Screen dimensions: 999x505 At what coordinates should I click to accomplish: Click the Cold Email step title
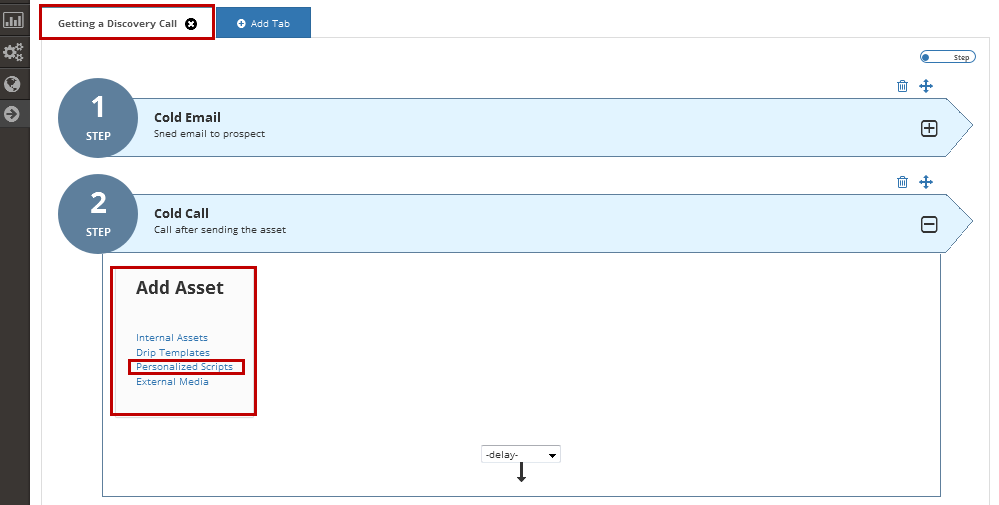coord(187,117)
